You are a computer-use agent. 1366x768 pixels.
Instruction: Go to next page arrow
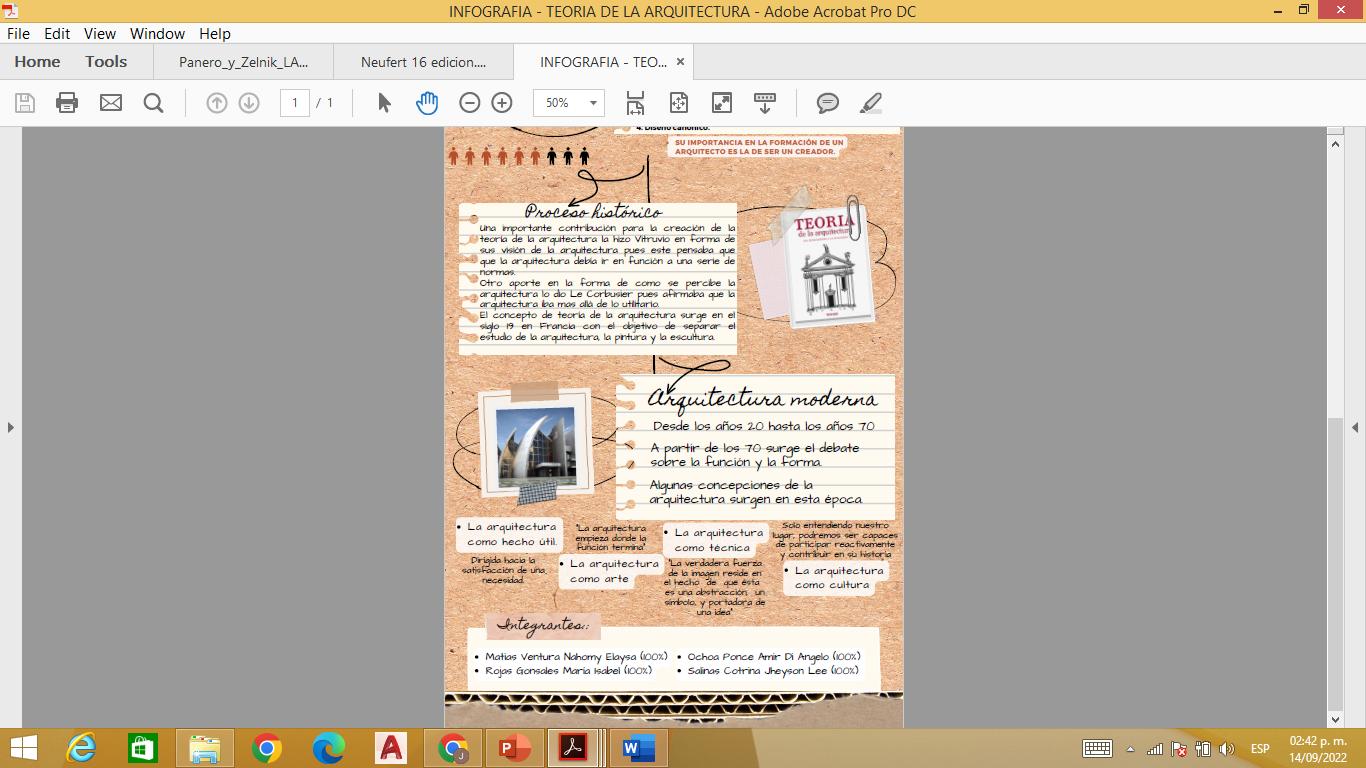(x=249, y=102)
